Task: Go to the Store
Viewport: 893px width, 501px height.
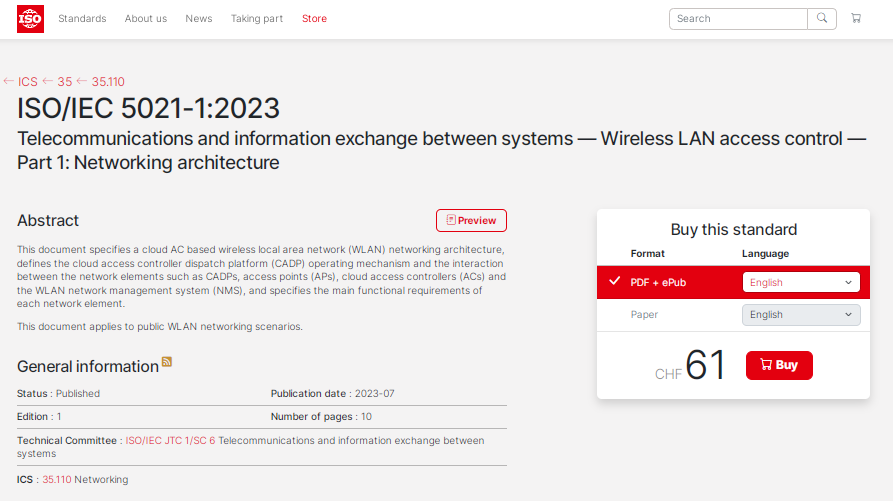Action: click(314, 19)
